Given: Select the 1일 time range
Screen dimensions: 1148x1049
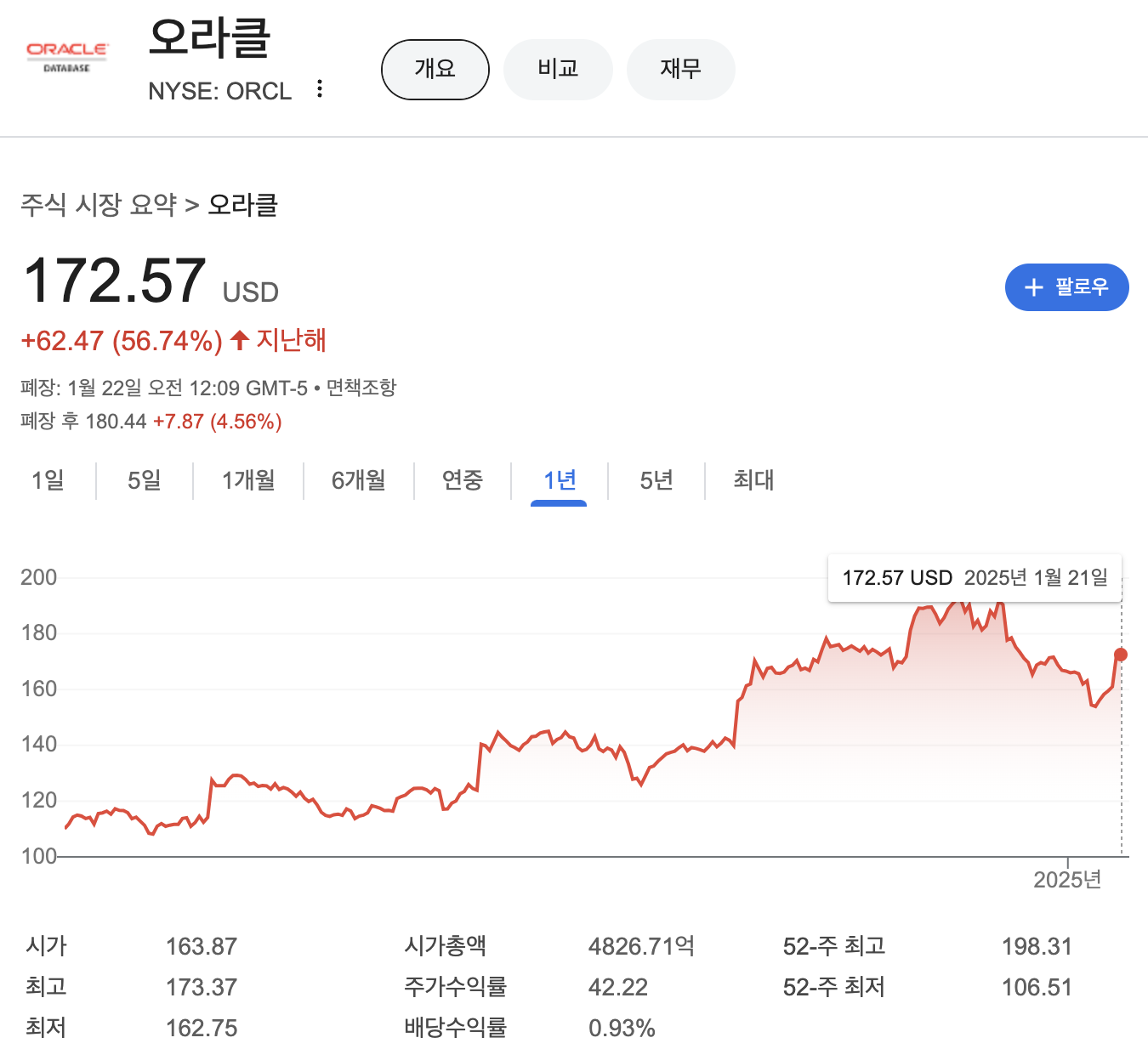Looking at the screenshot, I should click(x=48, y=480).
